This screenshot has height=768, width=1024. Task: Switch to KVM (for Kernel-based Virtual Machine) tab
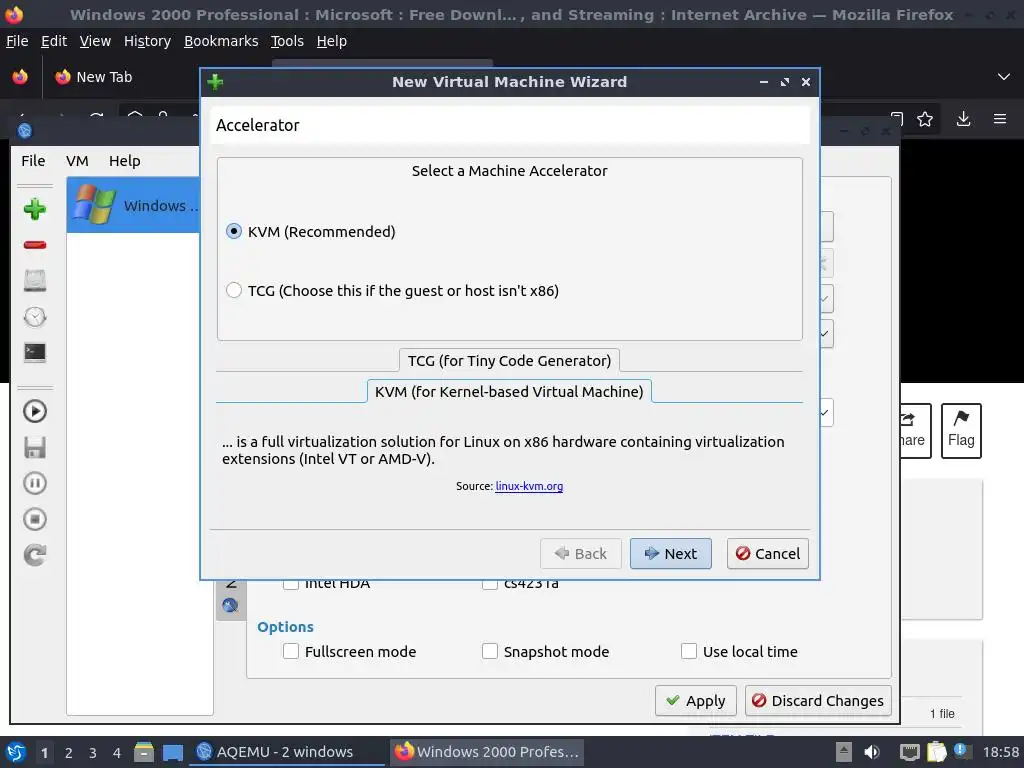coord(509,391)
